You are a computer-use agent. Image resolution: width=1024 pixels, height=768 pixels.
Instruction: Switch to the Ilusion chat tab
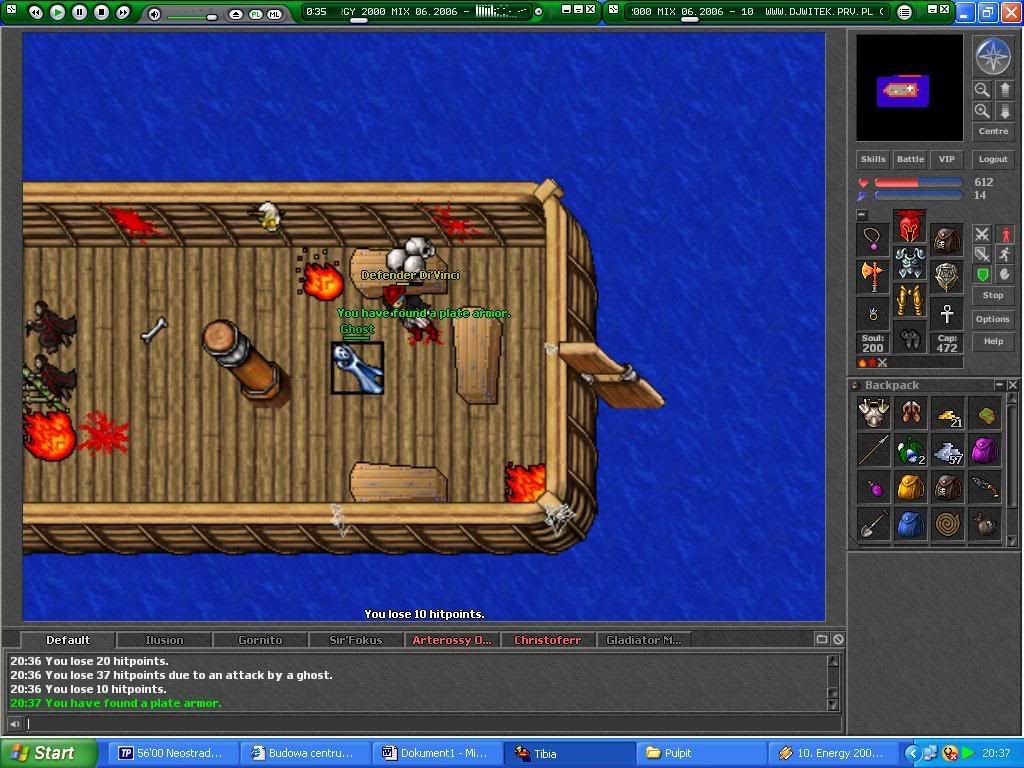164,640
